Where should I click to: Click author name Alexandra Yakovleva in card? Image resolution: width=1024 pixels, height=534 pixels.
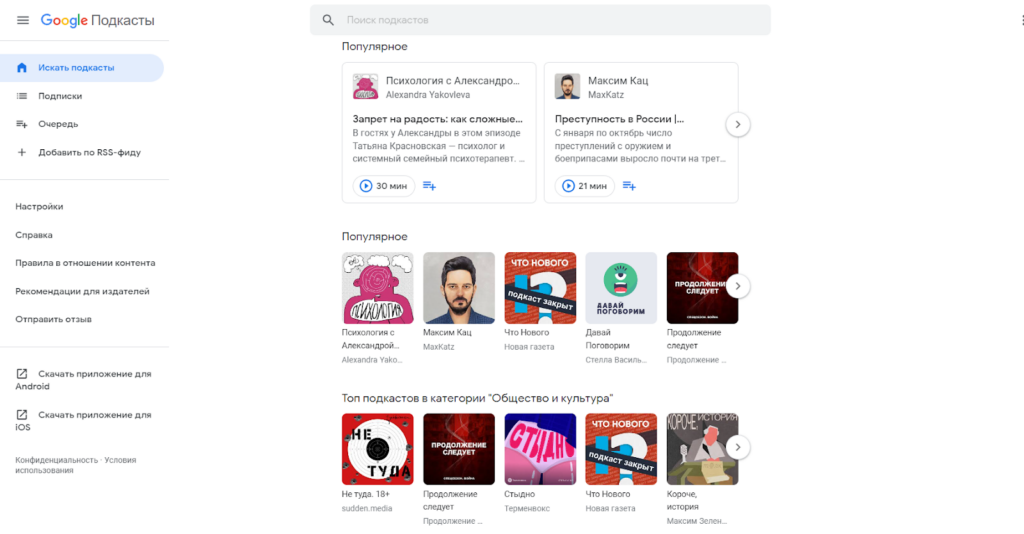click(428, 95)
